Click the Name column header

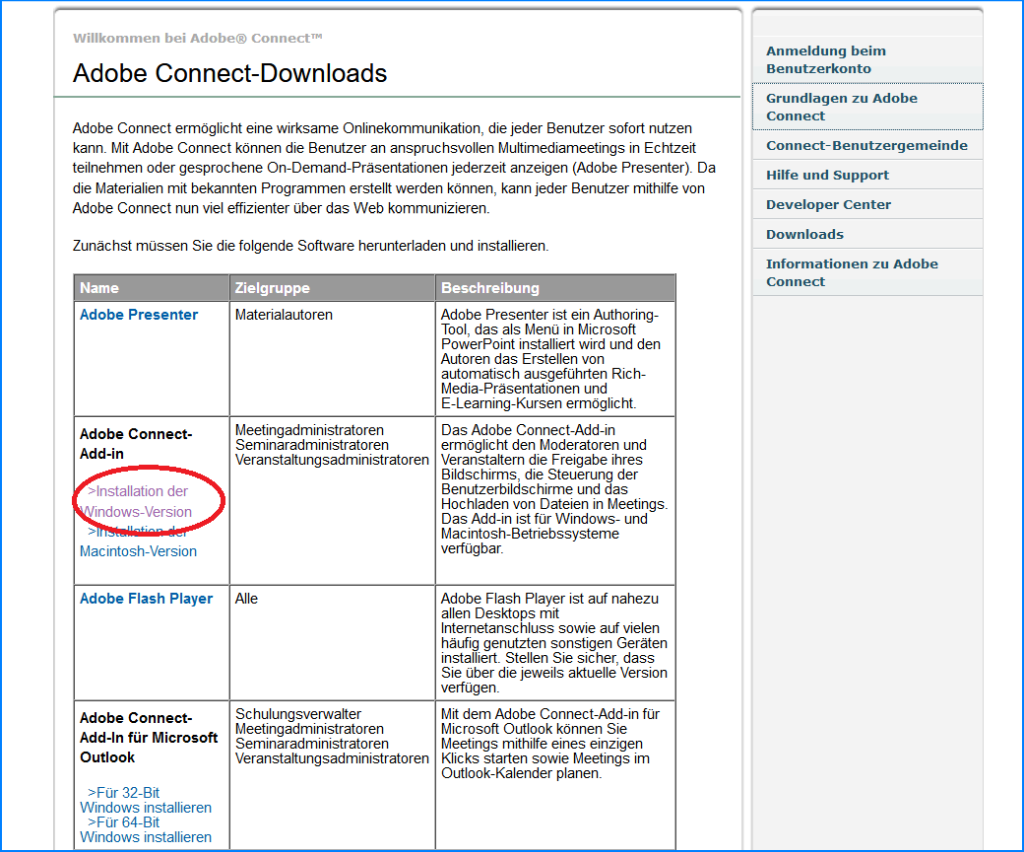(x=99, y=288)
